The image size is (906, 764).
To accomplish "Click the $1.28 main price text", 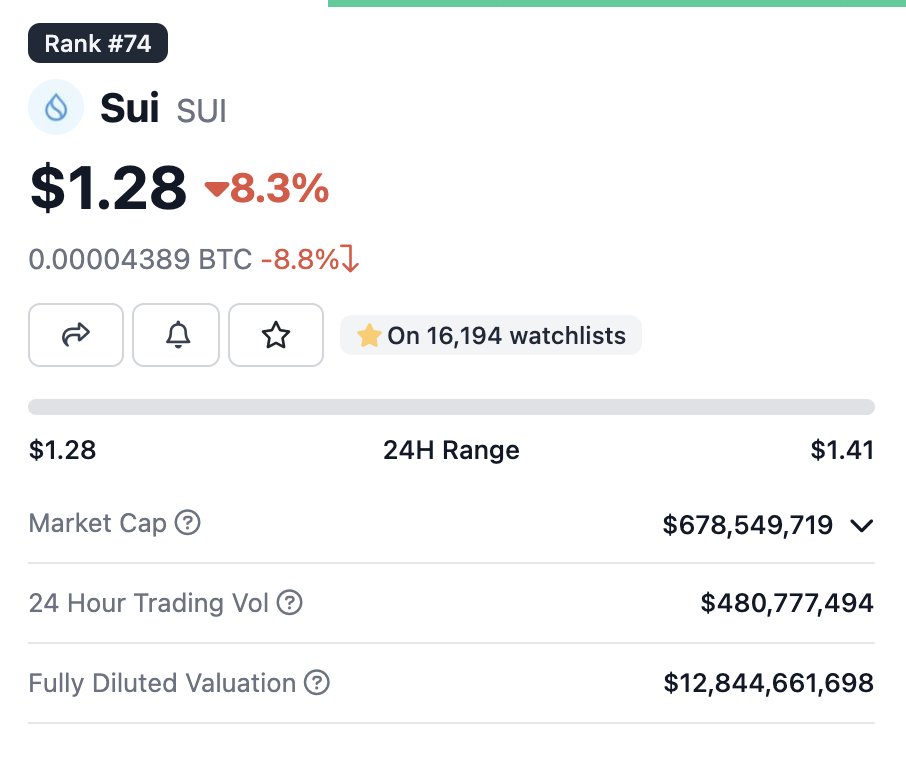I will point(108,187).
